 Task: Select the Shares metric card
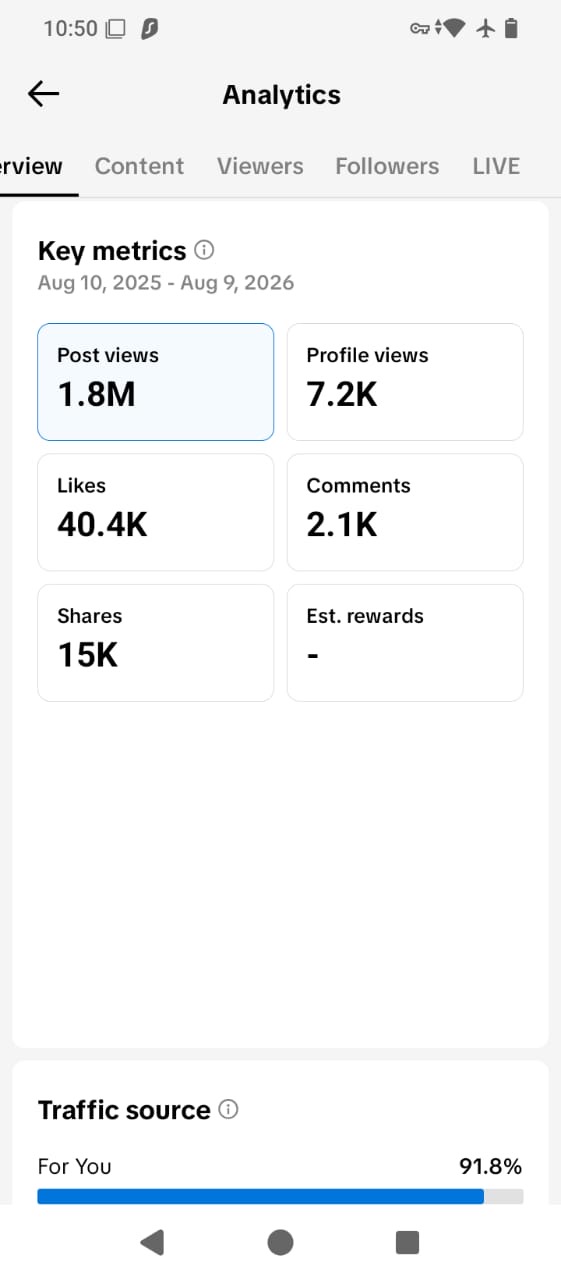click(156, 643)
